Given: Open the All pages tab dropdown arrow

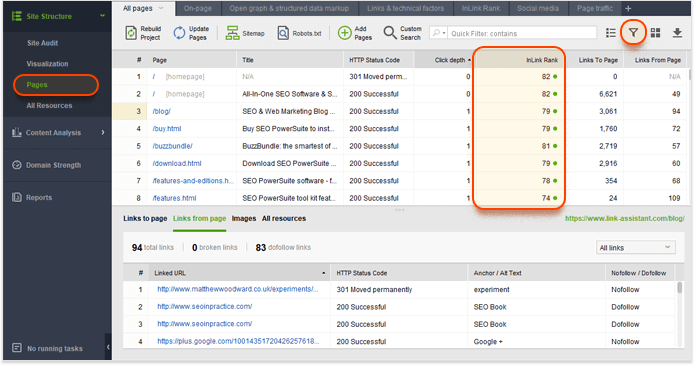Looking at the screenshot, I should tap(161, 8).
